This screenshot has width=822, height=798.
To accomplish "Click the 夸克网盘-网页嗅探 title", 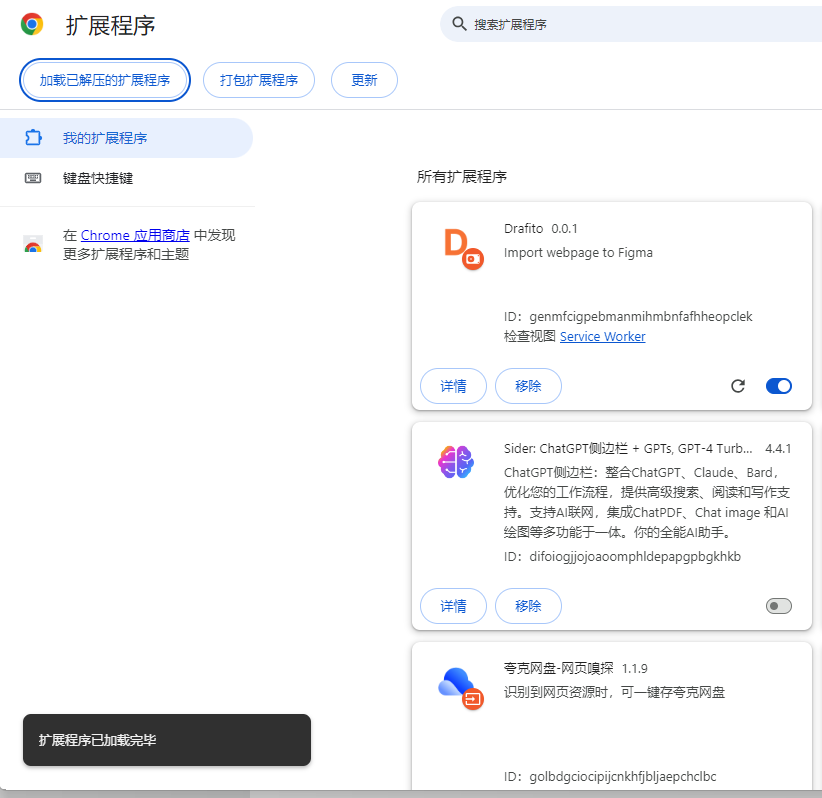I will click(x=558, y=668).
